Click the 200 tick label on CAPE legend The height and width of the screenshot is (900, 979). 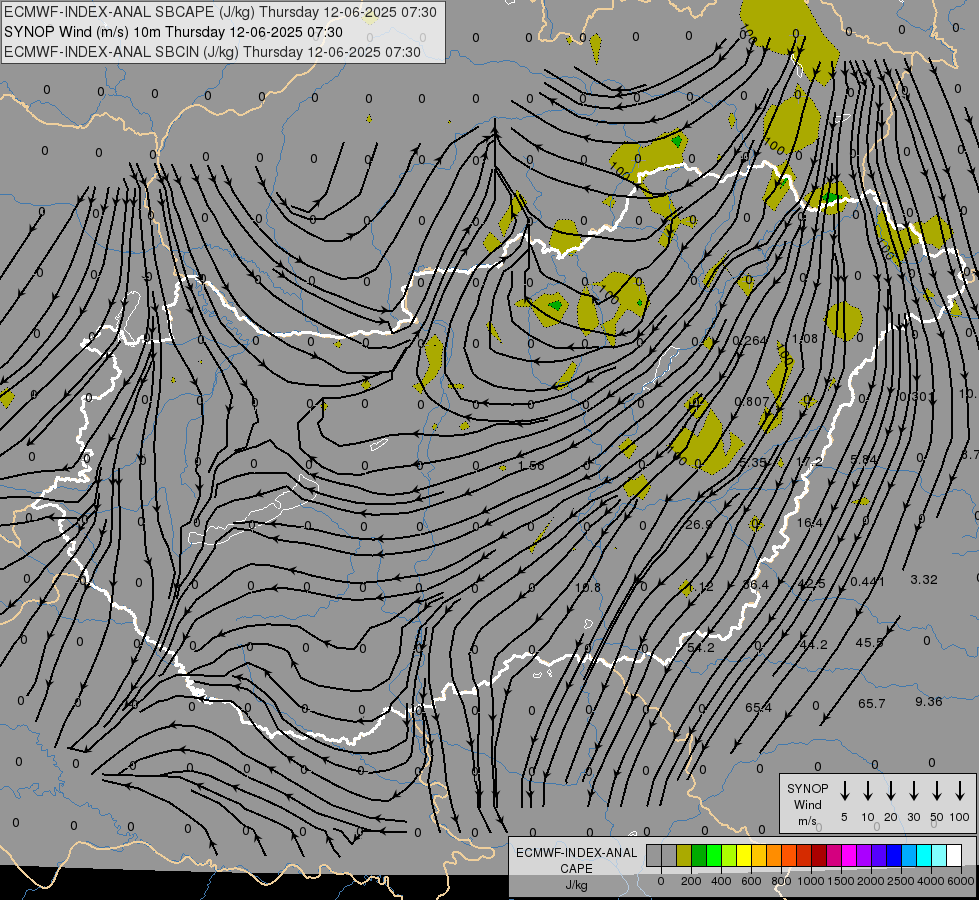click(x=691, y=881)
